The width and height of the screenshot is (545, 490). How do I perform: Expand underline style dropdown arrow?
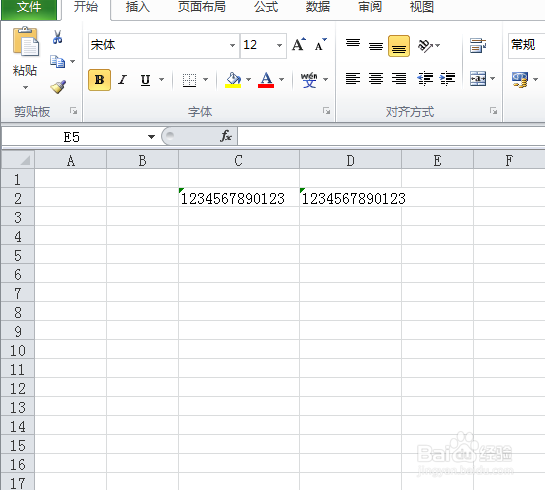[x=161, y=80]
